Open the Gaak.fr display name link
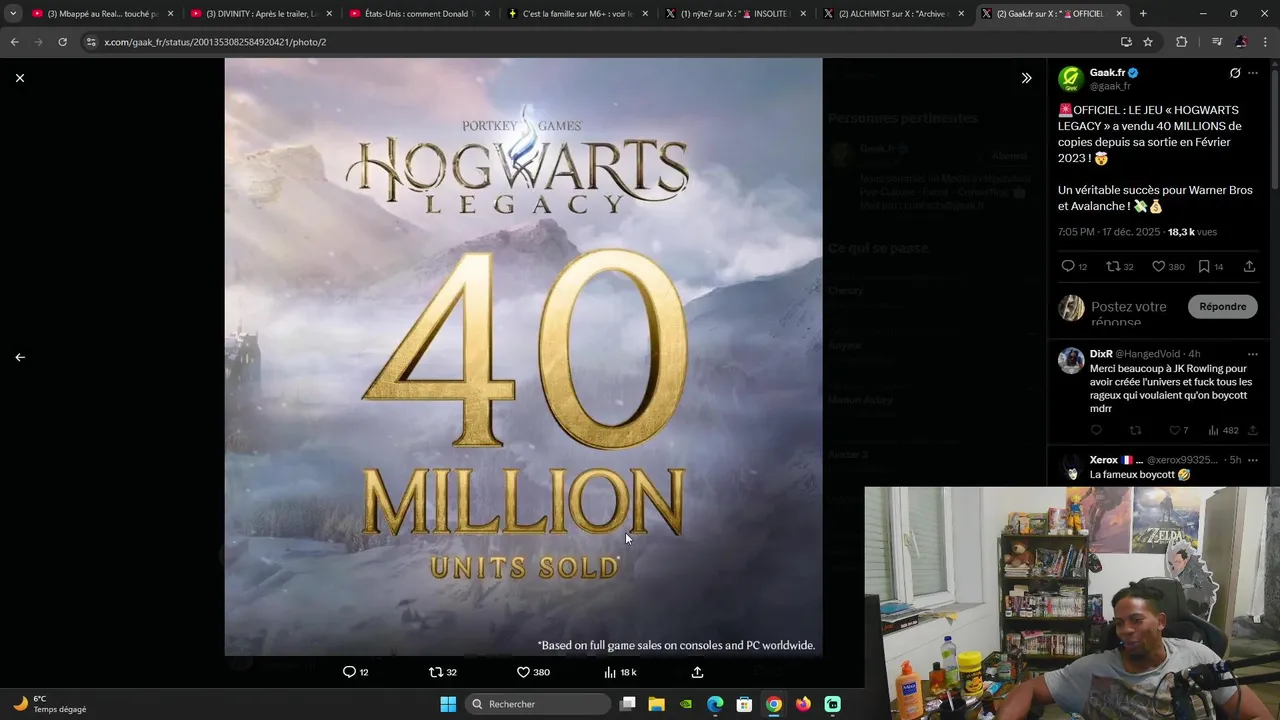 (x=1108, y=73)
